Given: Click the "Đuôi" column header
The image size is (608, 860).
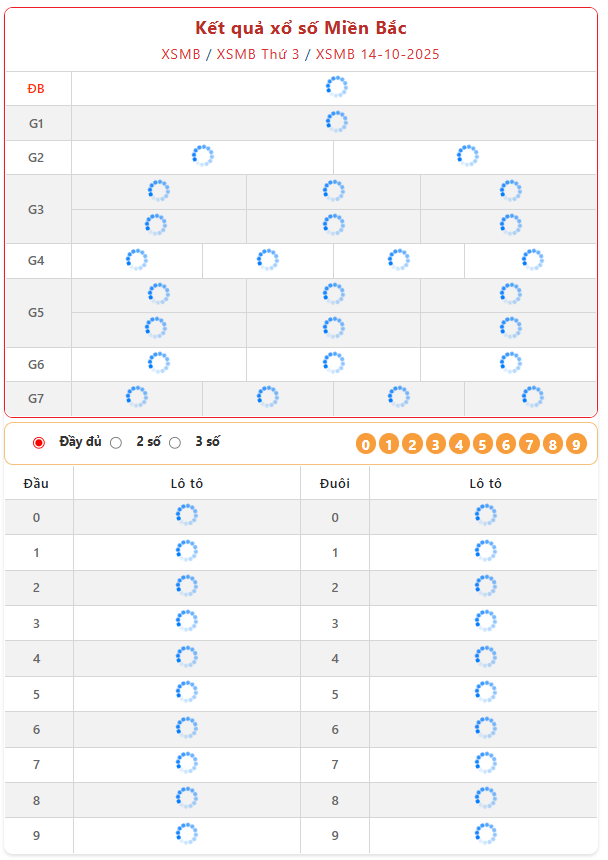Looking at the screenshot, I should click(x=335, y=483).
